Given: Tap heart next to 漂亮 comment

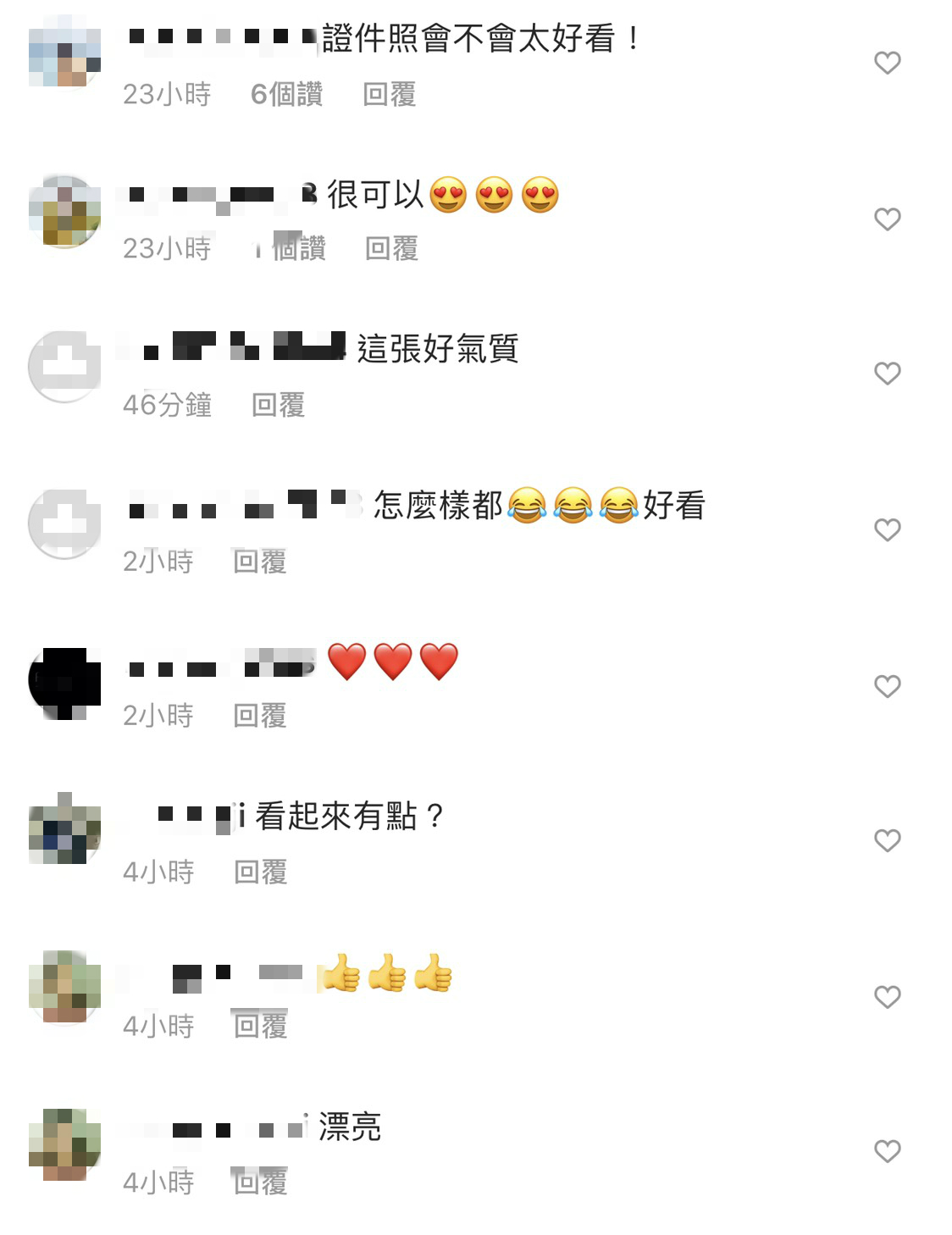Looking at the screenshot, I should (x=887, y=1151).
